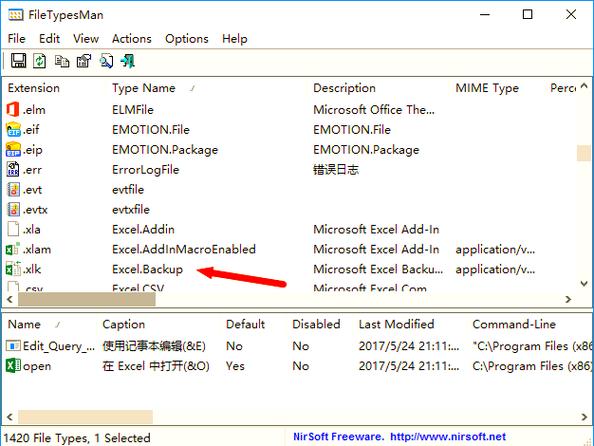The image size is (594, 446).
Task: Click the Find magnifier toolbar icon
Action: click(x=106, y=61)
